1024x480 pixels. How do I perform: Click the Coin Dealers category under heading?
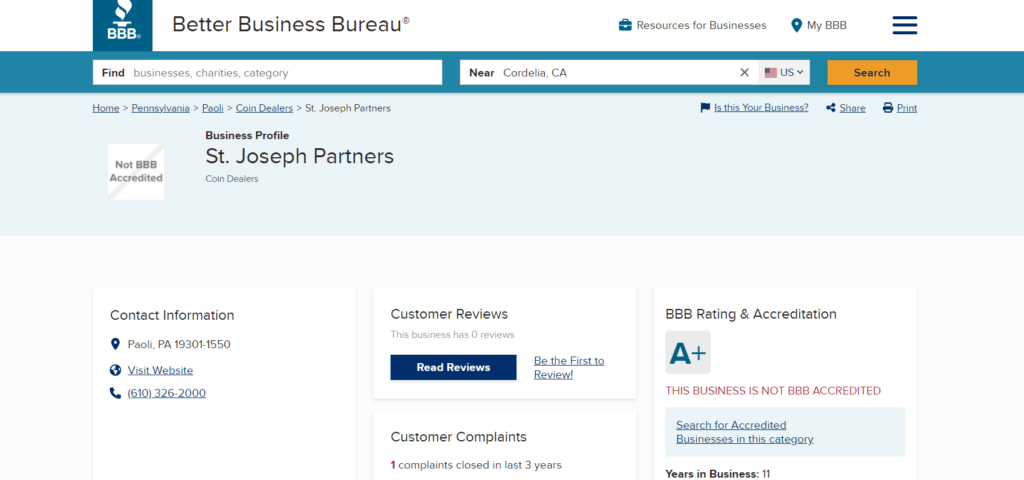(x=232, y=178)
